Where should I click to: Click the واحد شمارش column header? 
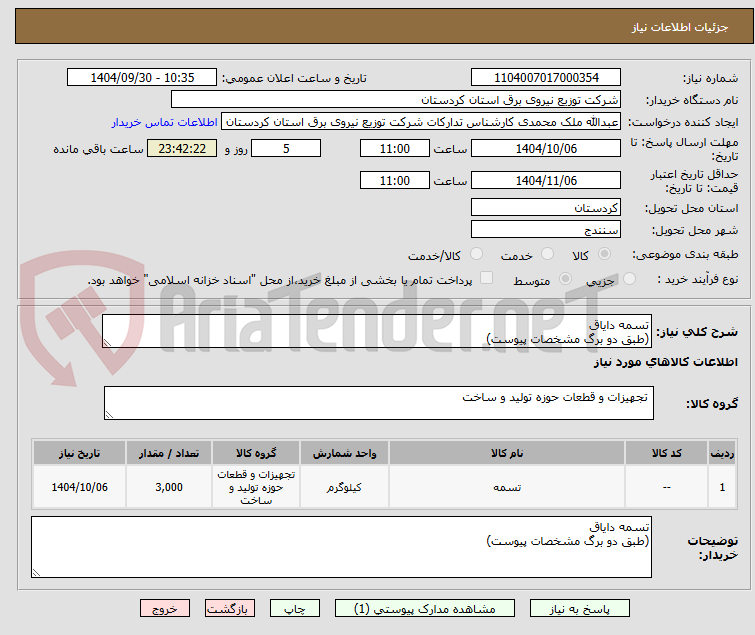[x=344, y=453]
